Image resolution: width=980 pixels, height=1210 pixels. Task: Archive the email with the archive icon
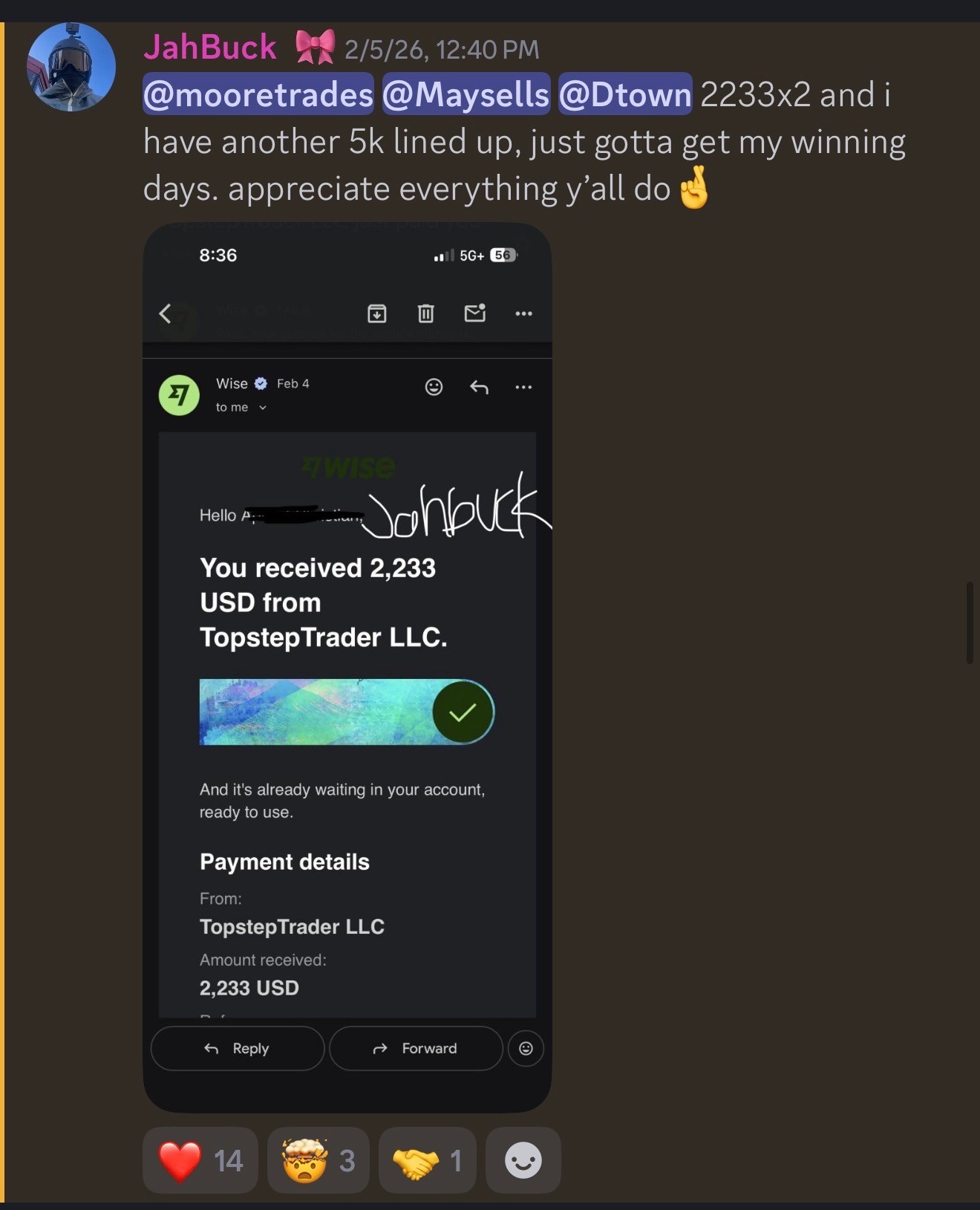pos(377,313)
